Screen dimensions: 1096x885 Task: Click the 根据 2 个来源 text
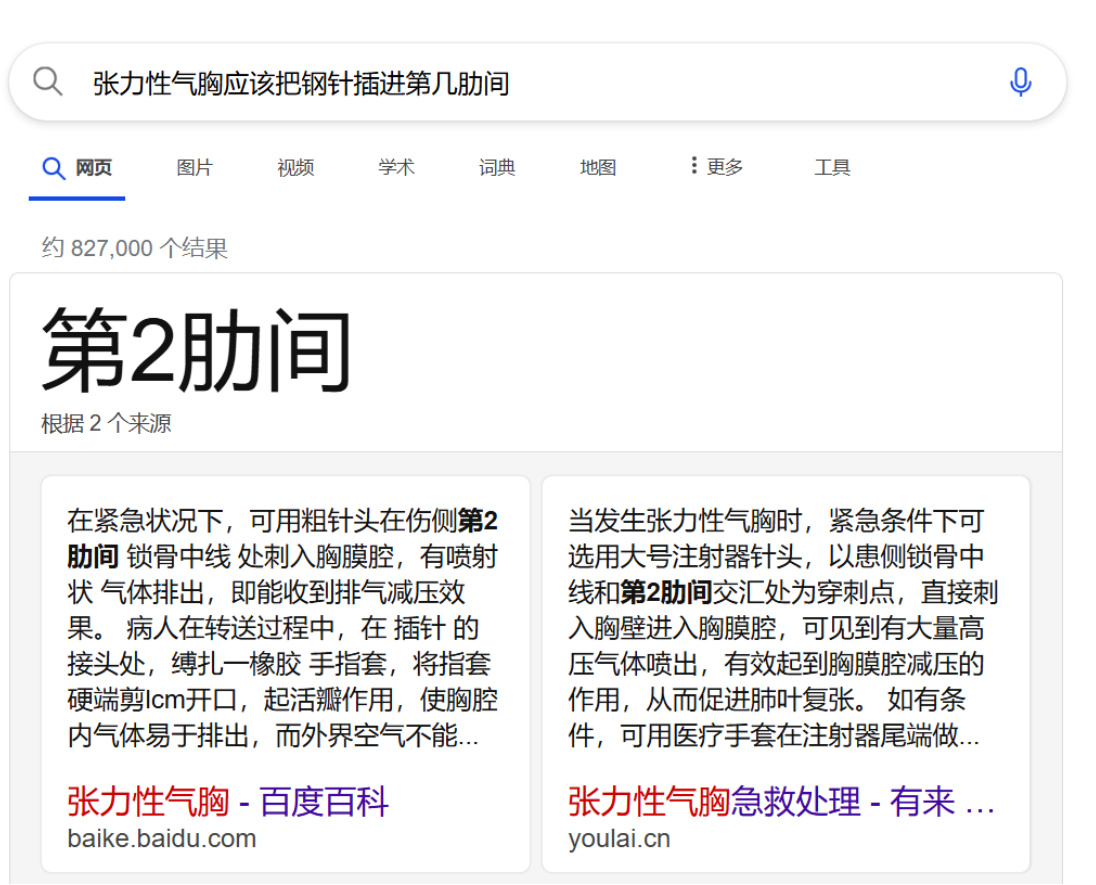coord(106,423)
